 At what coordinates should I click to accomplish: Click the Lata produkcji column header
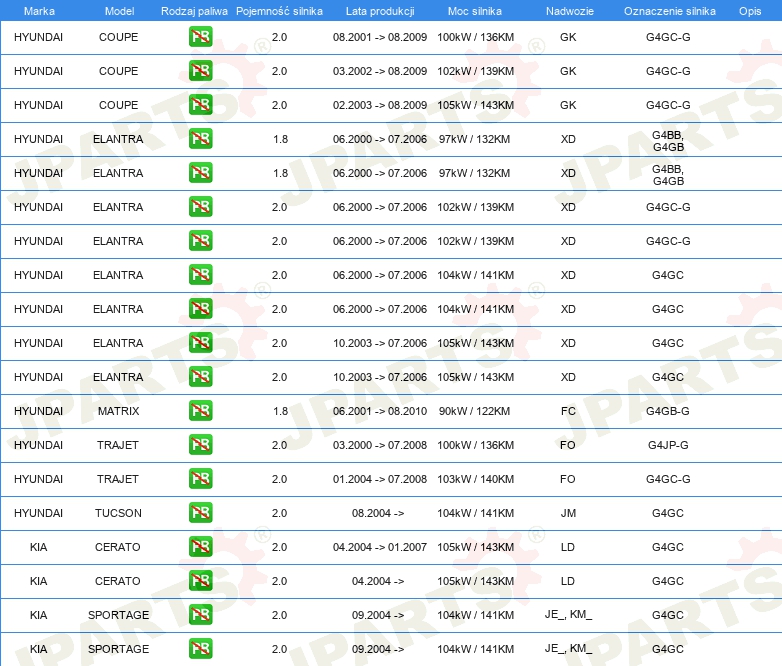[380, 11]
